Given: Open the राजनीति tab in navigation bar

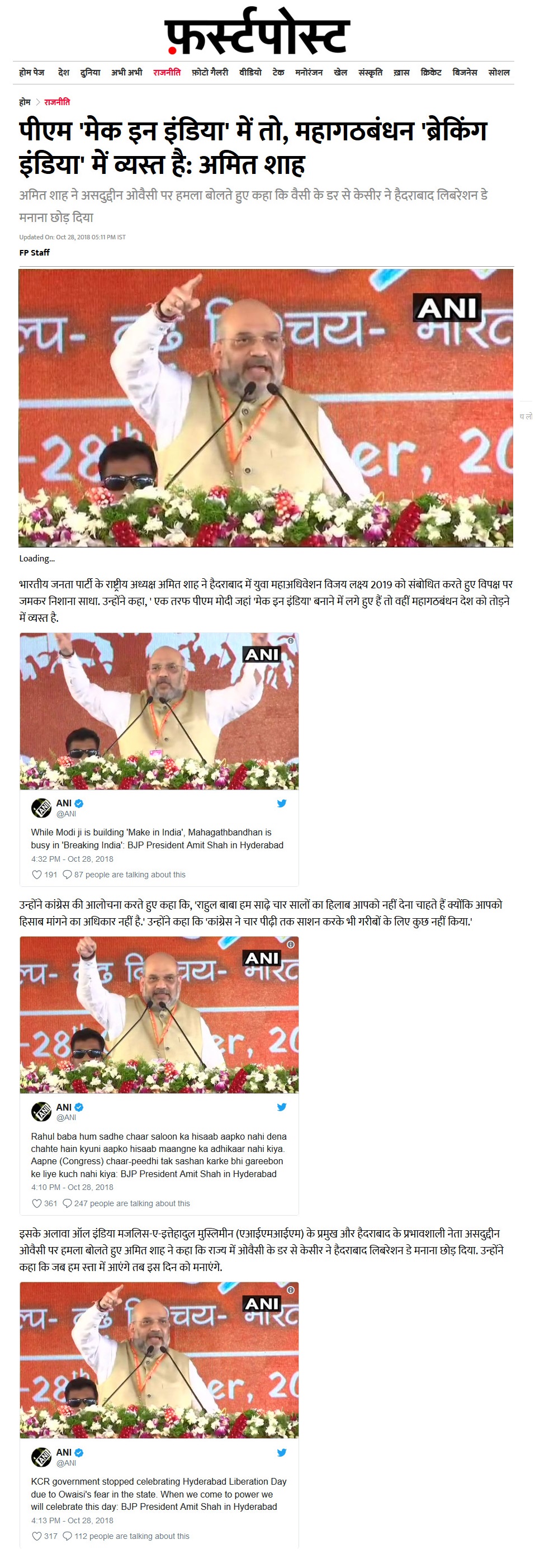Looking at the screenshot, I should point(167,73).
